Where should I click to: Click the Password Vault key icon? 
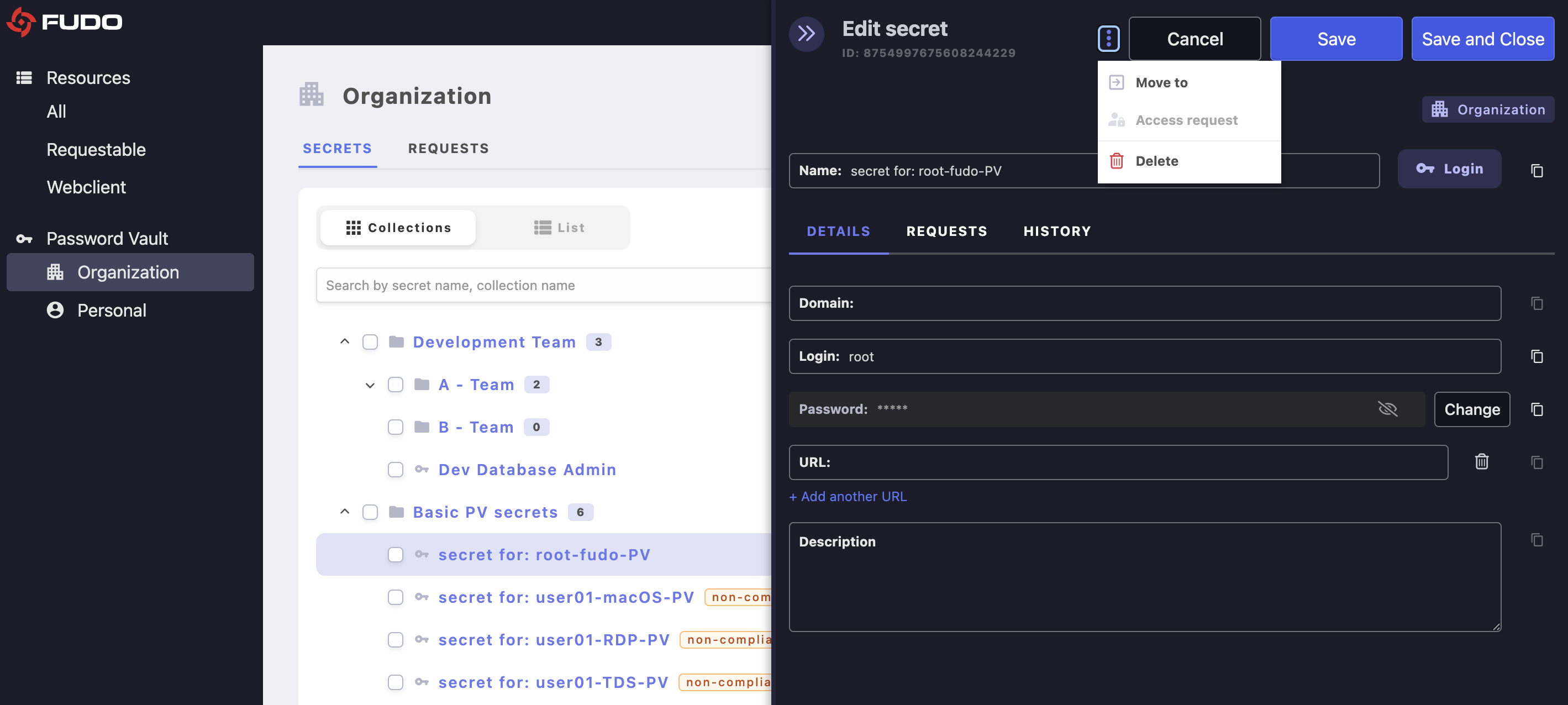[x=24, y=239]
